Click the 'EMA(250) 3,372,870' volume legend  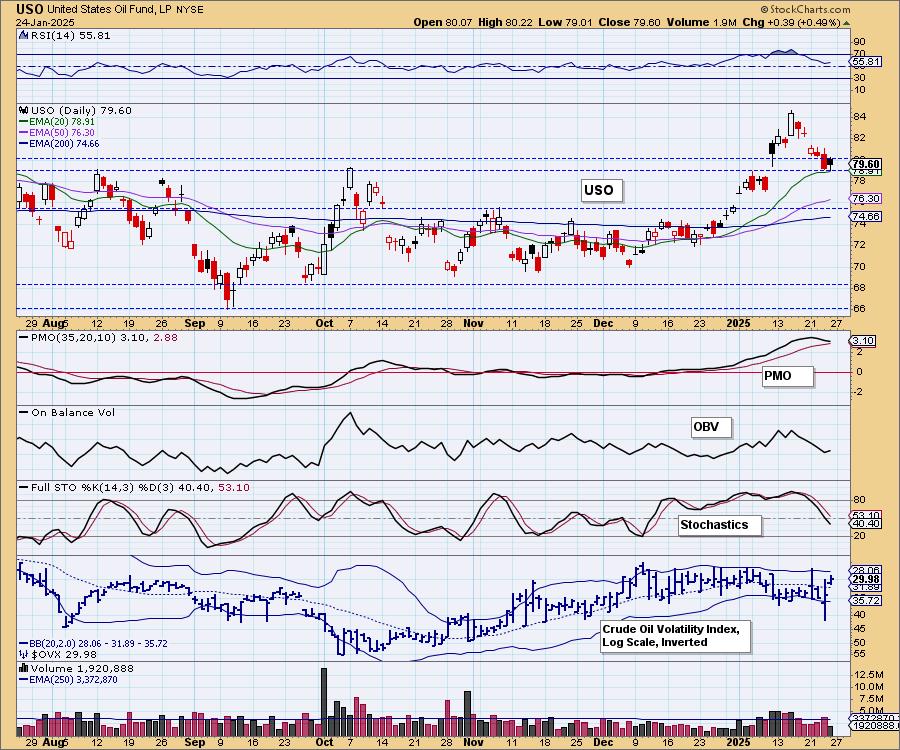pos(69,679)
